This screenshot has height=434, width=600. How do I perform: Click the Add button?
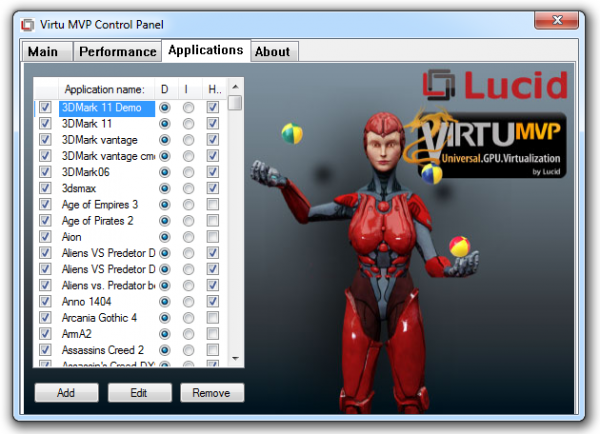pos(66,393)
